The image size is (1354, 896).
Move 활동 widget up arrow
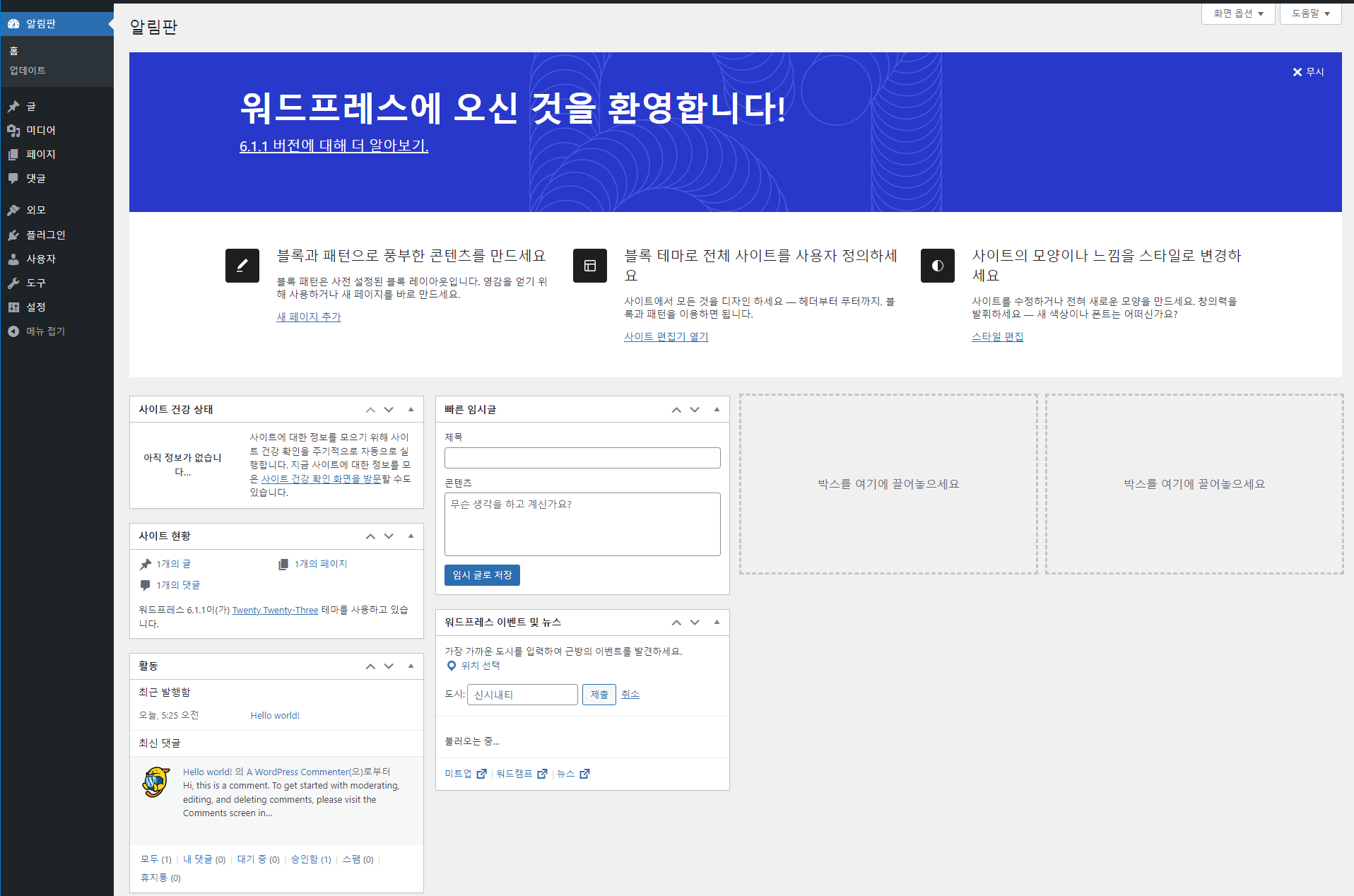point(370,666)
